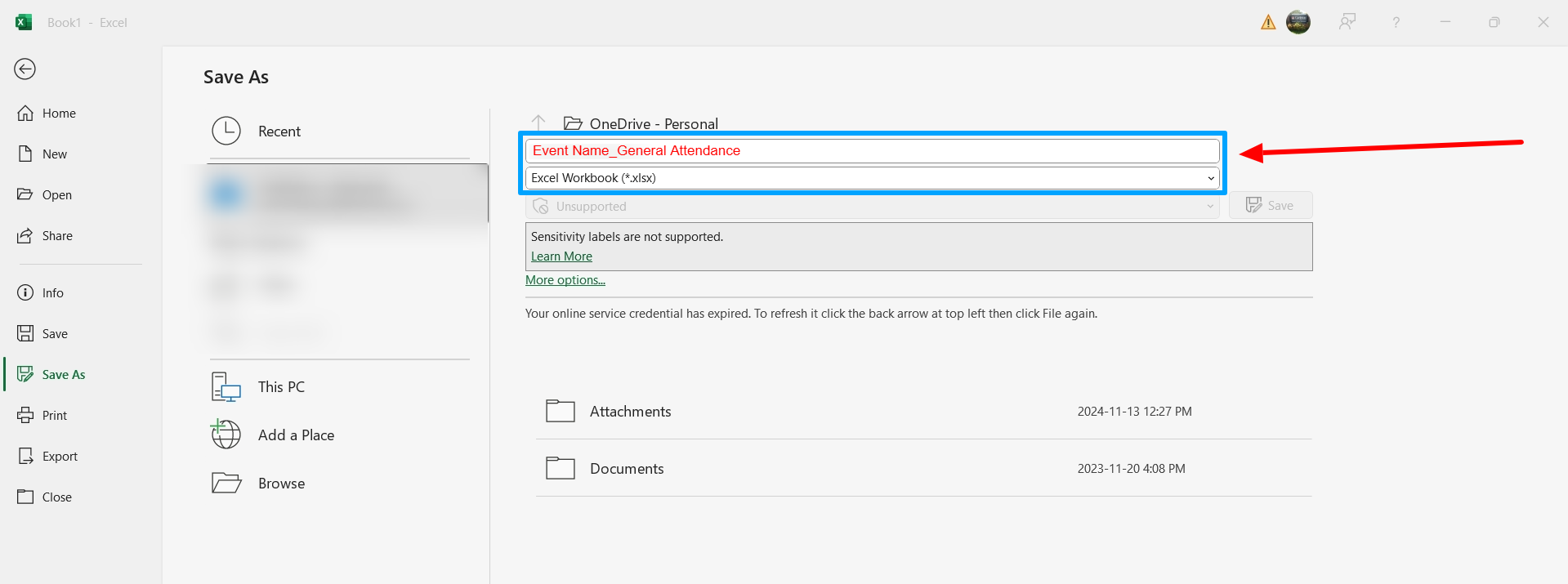
Task: Open the Attachments folder
Action: click(x=630, y=412)
